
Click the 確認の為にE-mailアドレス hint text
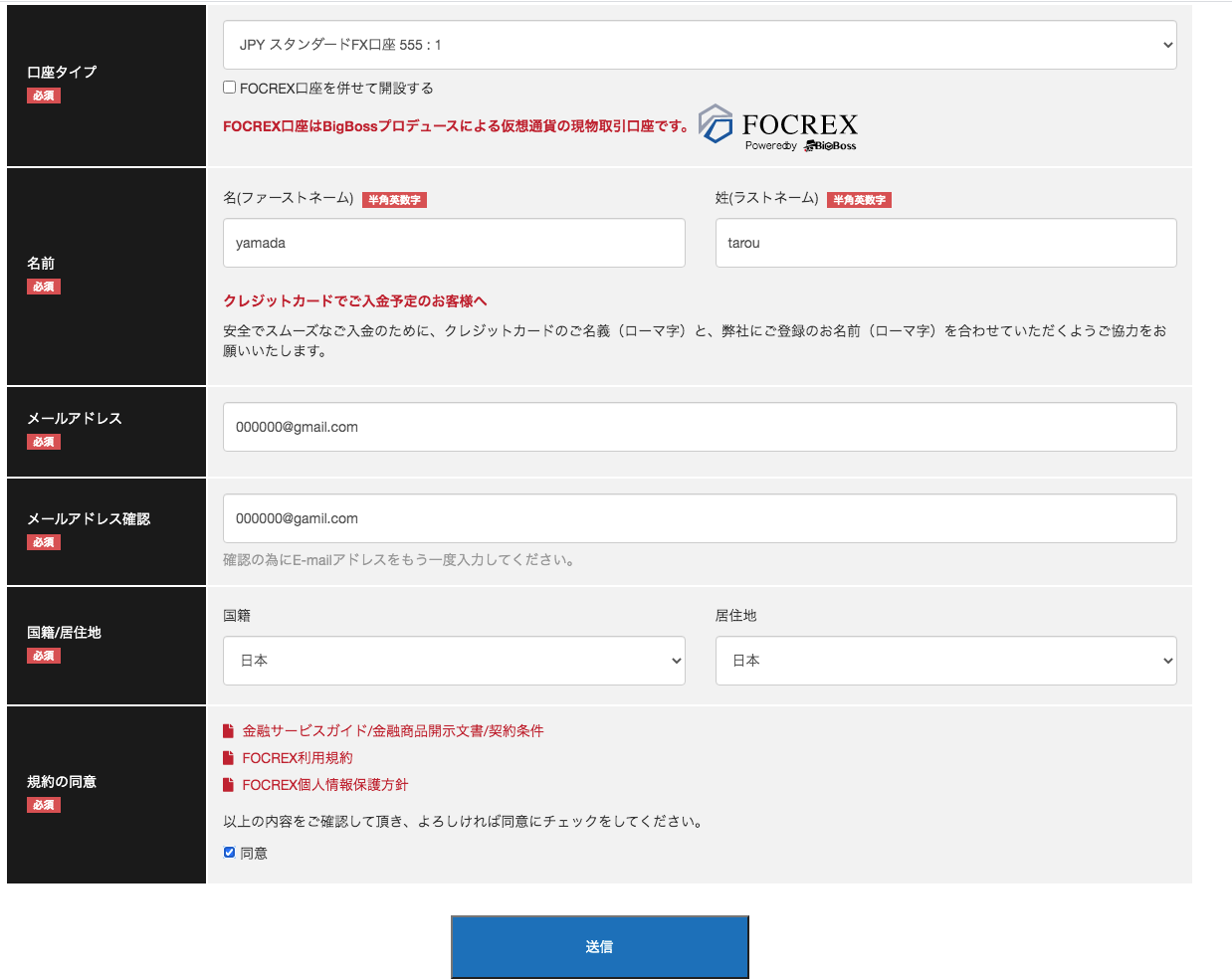point(399,560)
